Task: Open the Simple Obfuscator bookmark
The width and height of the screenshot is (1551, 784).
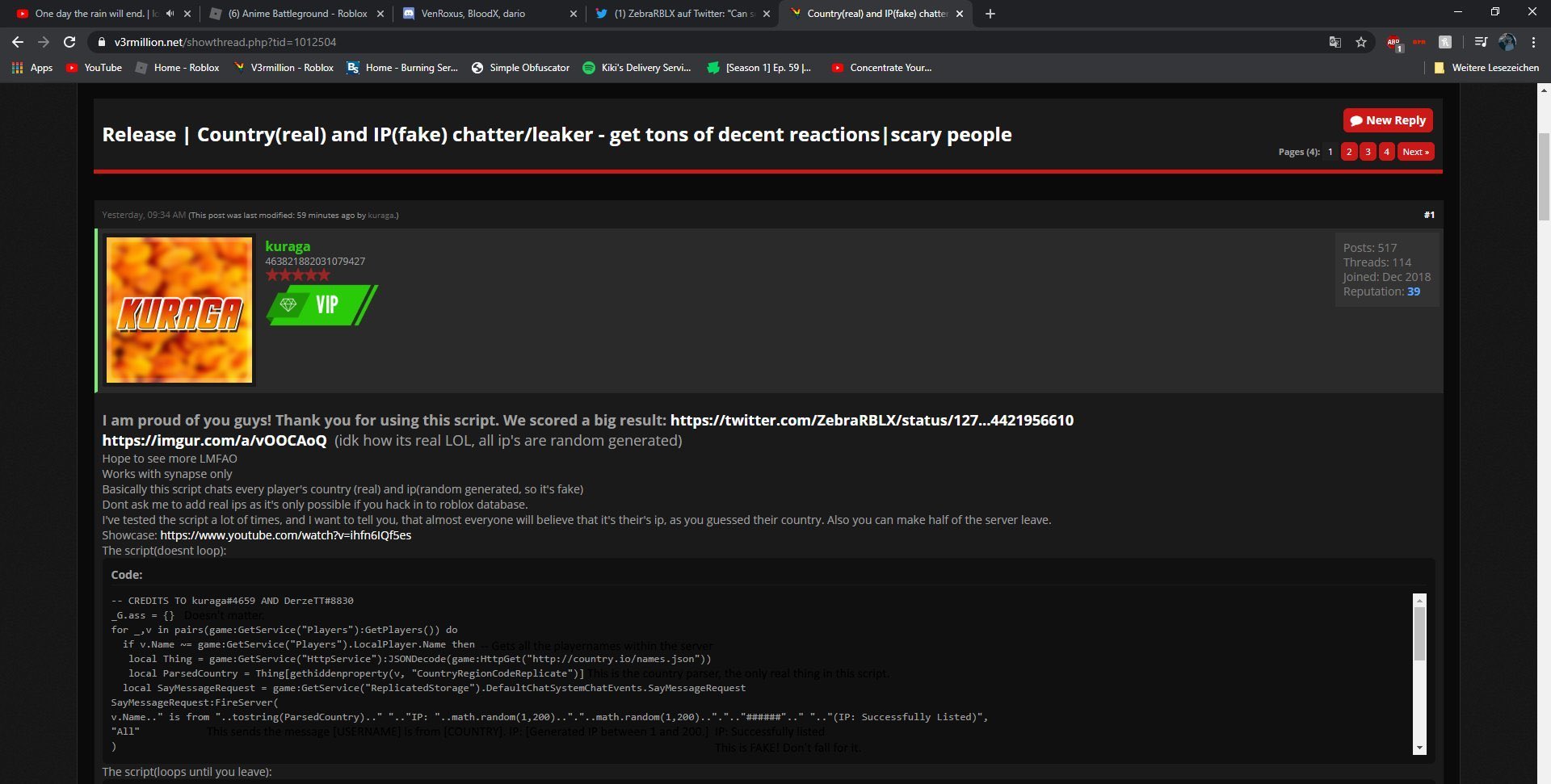Action: (520, 68)
